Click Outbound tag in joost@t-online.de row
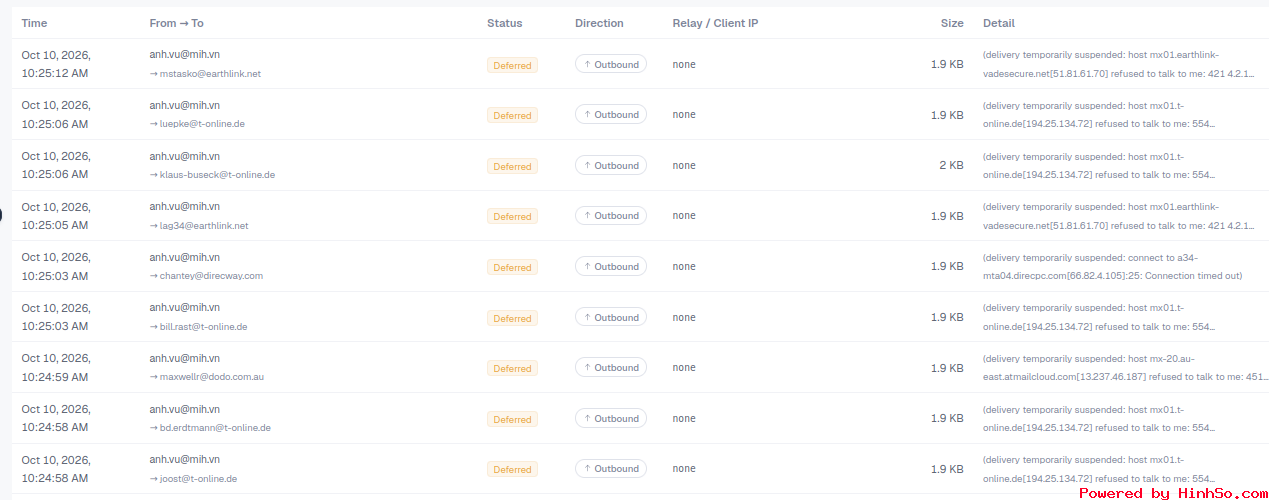Screen dimensions: 1269x500 click(611, 468)
